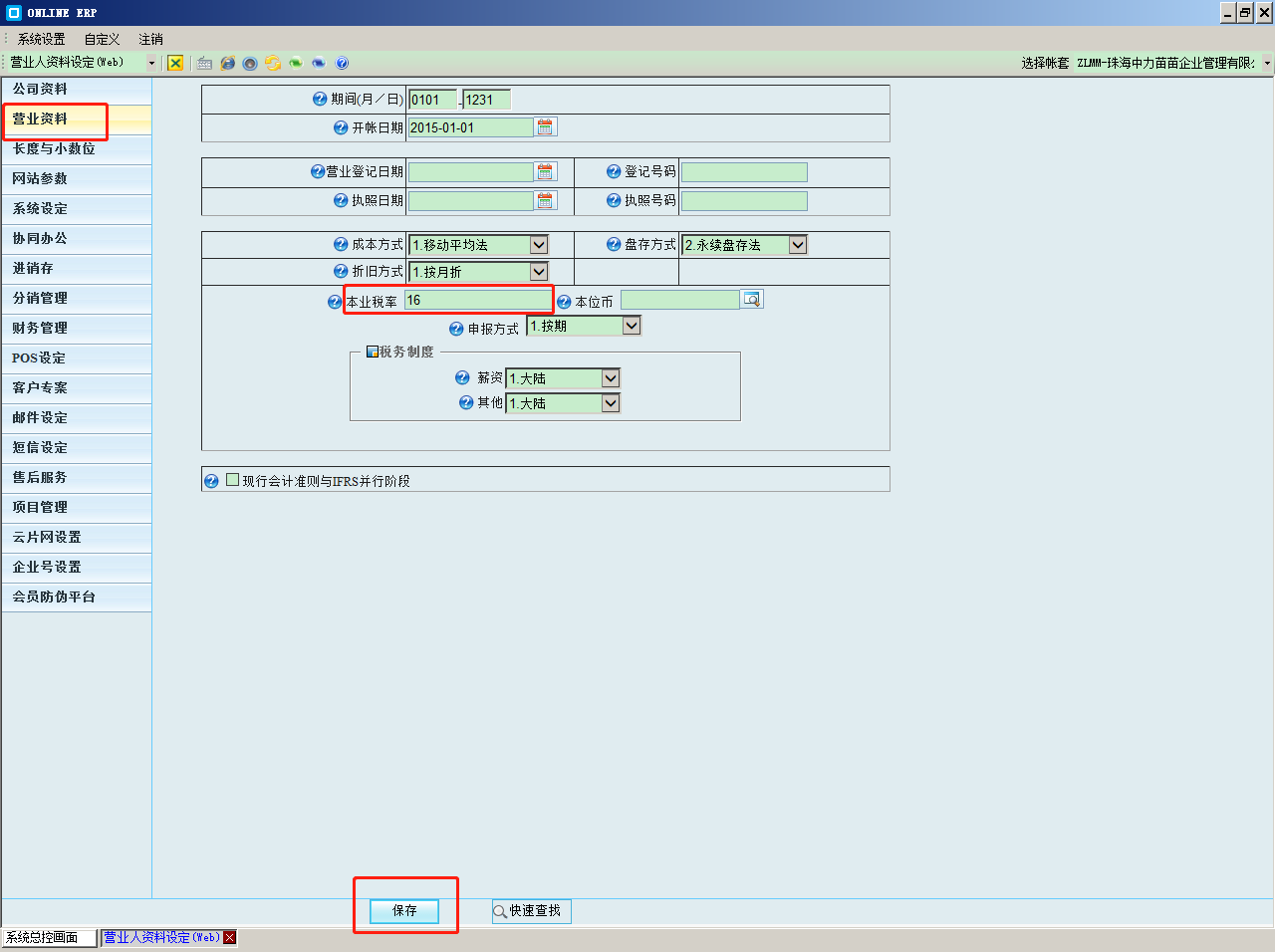Screen dimensions: 1275x952
Task: Open the 营业人资料设定(Web) module dropdown
Action: pos(151,63)
